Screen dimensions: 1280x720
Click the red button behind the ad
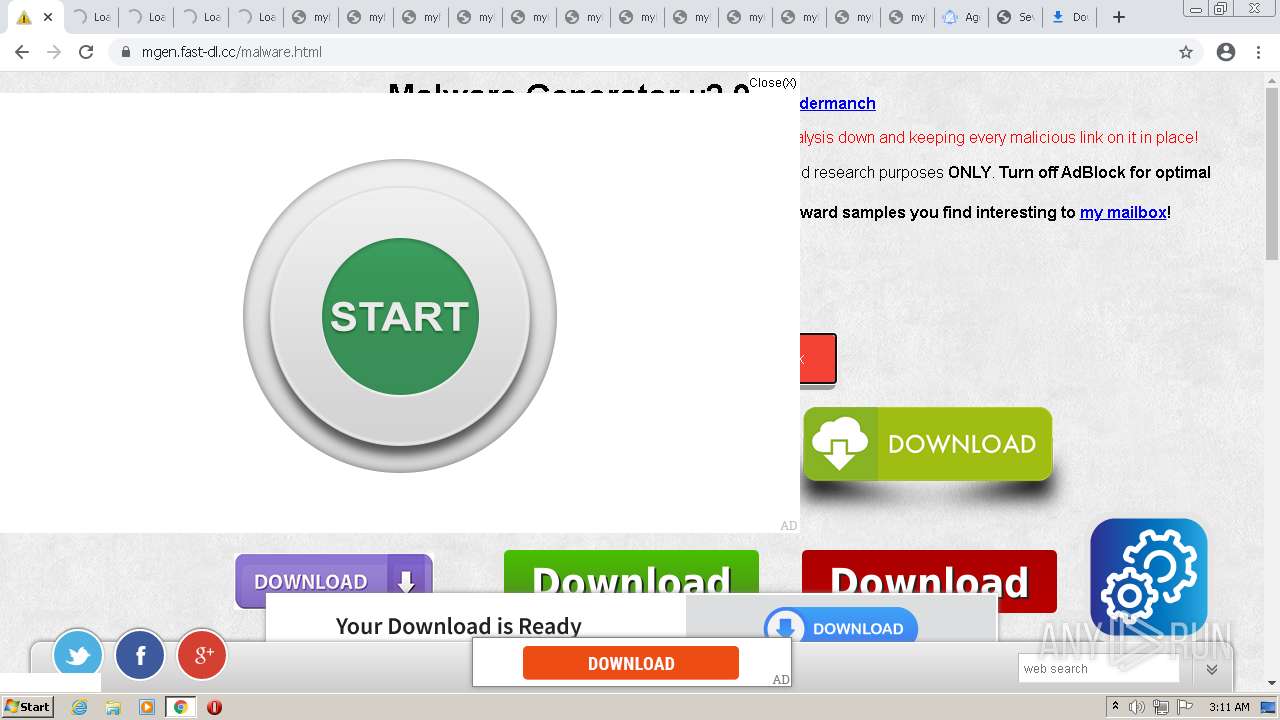coord(818,359)
